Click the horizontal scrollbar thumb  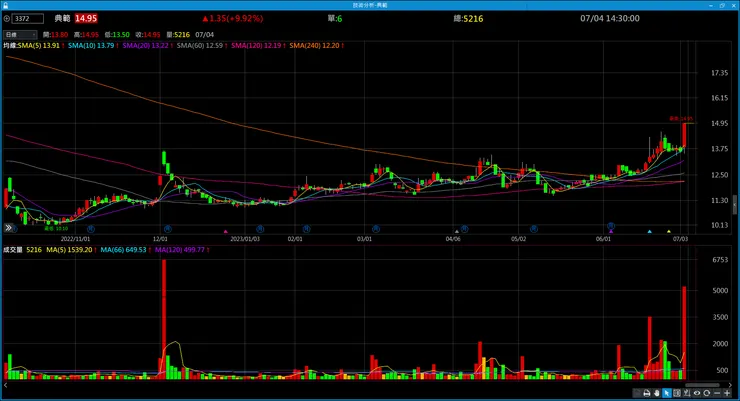pos(702,385)
